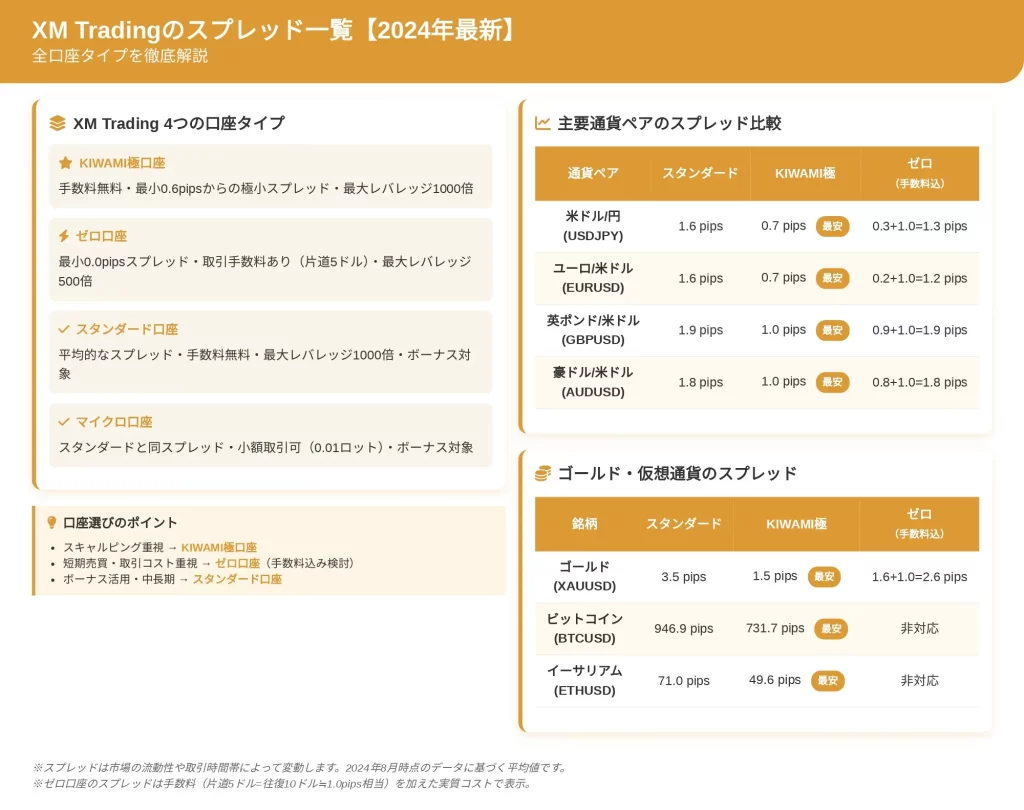Select the 最安 badge in the ETHUSD row
This screenshot has height=810, width=1024.
coord(827,681)
